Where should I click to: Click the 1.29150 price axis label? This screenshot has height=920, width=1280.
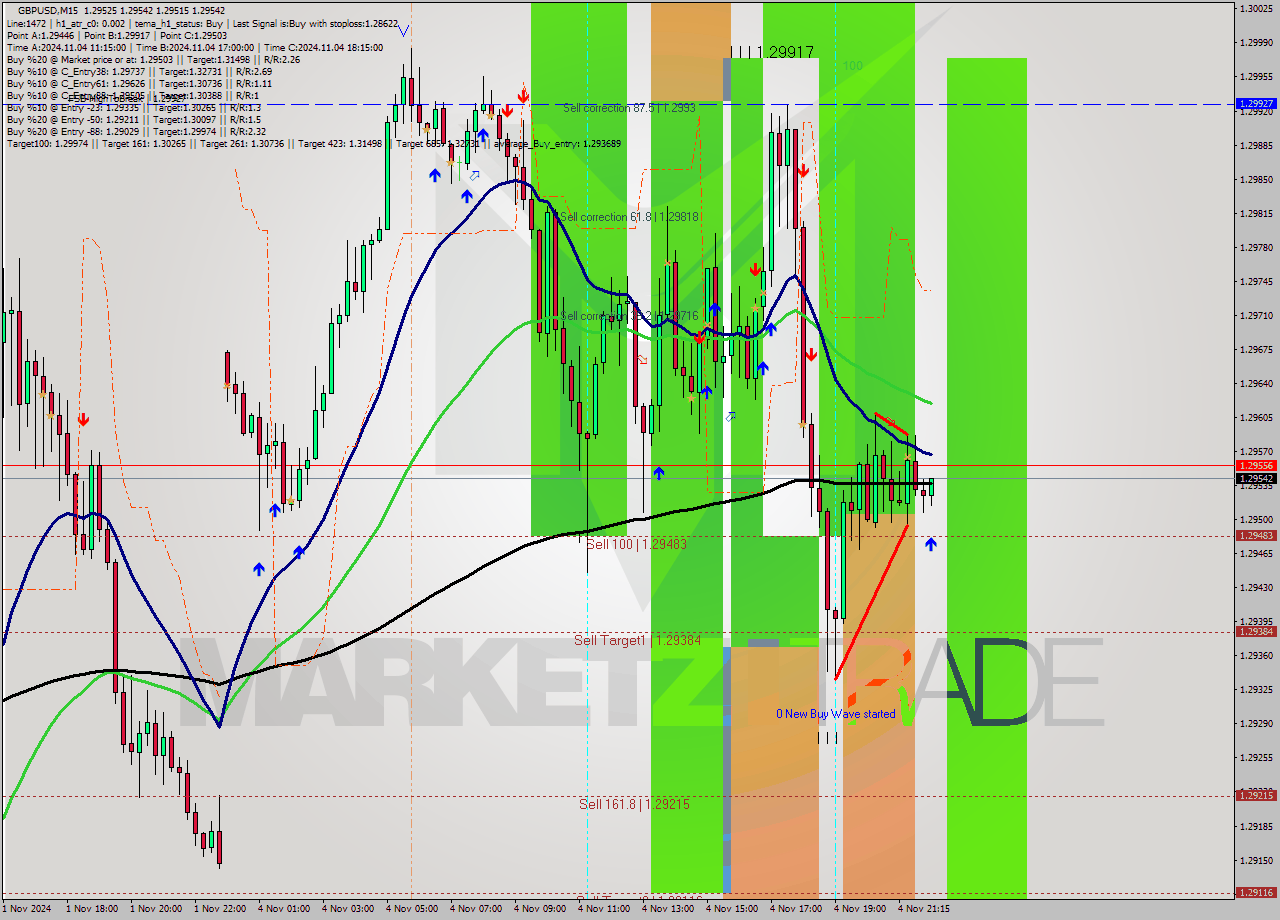[x=1256, y=860]
